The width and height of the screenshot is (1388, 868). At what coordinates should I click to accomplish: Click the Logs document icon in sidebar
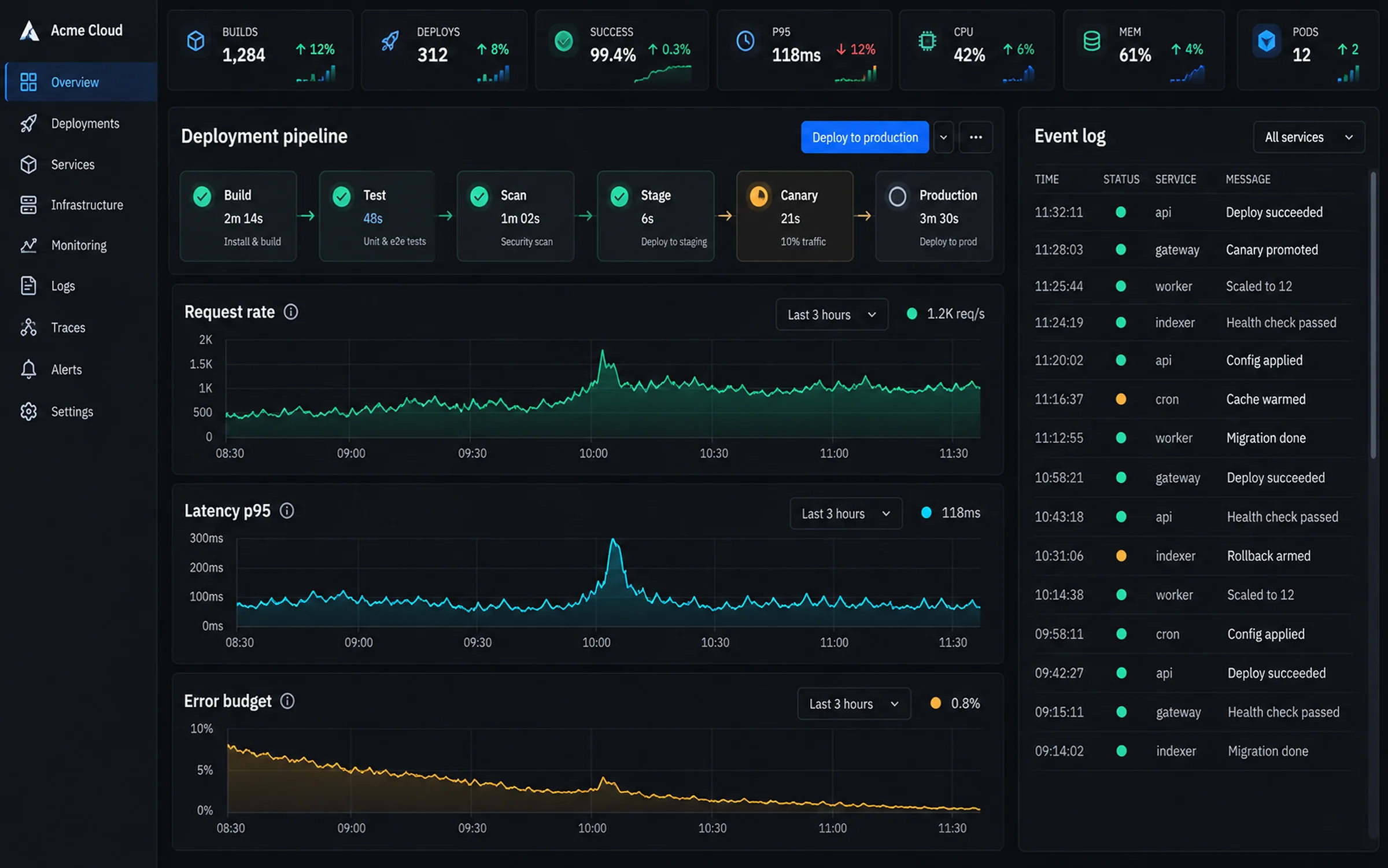click(28, 286)
